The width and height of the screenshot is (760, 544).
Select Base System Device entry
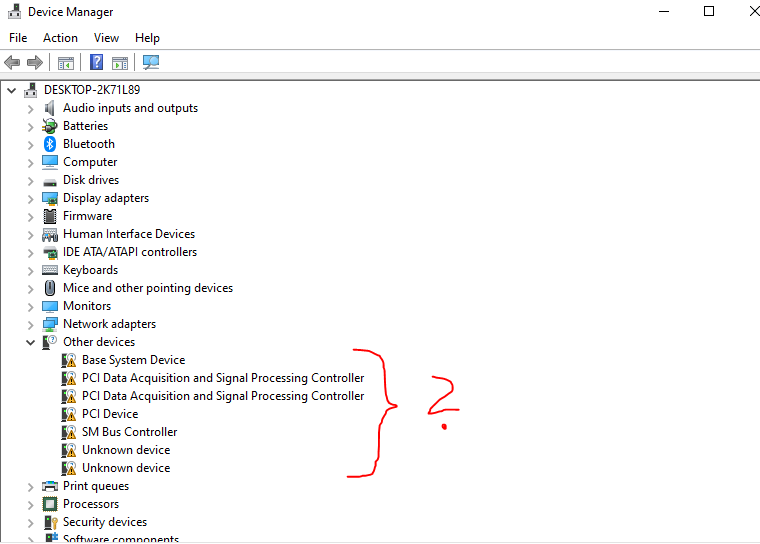coord(133,360)
